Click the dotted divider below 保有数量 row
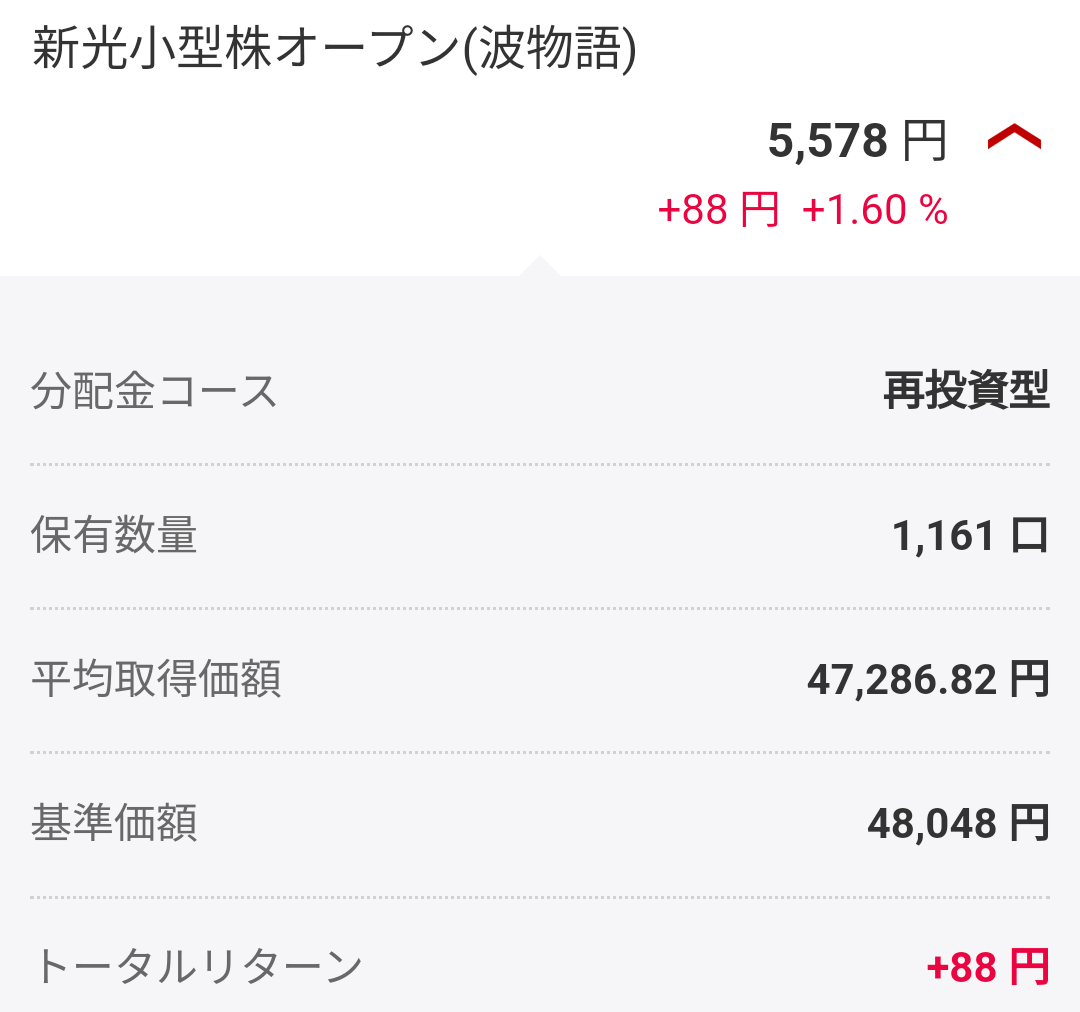The width and height of the screenshot is (1080, 1012). coord(540,608)
